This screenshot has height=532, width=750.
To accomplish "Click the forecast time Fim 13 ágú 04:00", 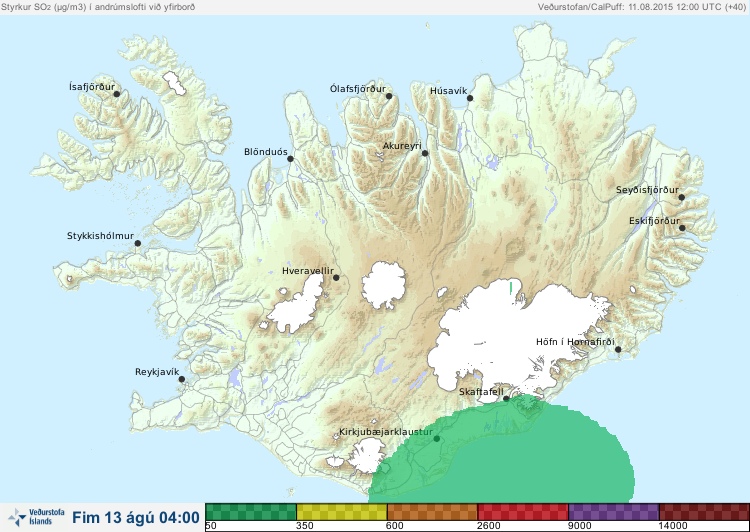I will (136, 518).
